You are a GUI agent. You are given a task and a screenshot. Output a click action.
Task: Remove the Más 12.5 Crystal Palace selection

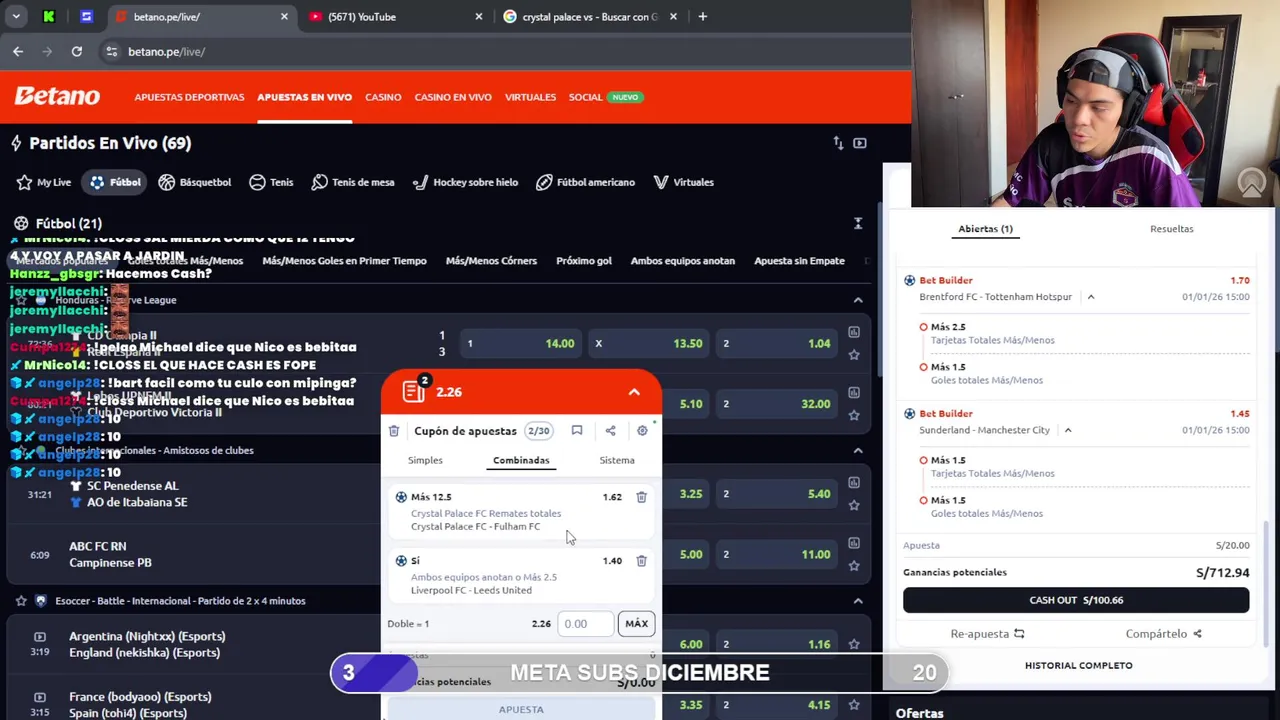642,497
